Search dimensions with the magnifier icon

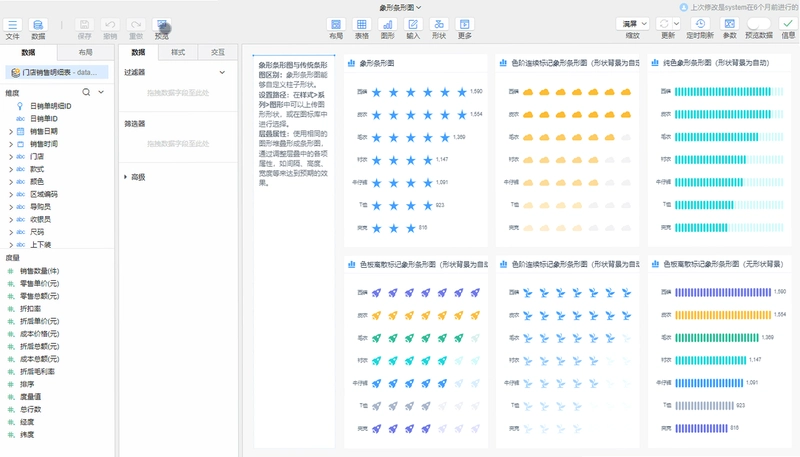[x=86, y=92]
